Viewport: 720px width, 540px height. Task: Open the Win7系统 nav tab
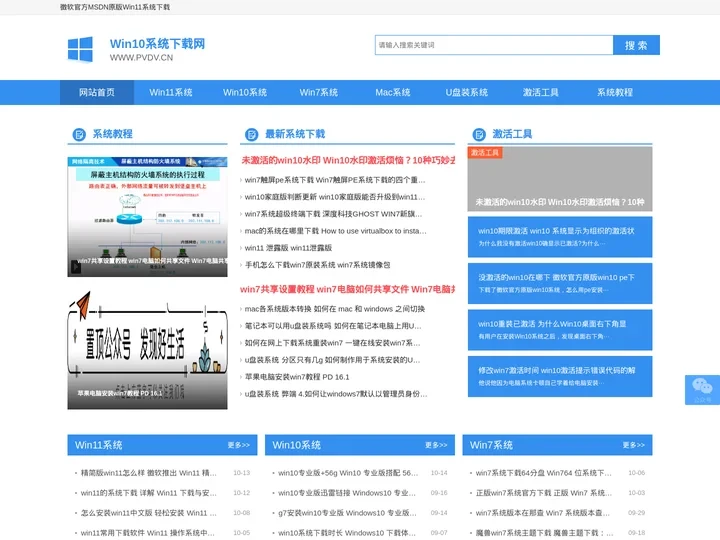click(319, 92)
